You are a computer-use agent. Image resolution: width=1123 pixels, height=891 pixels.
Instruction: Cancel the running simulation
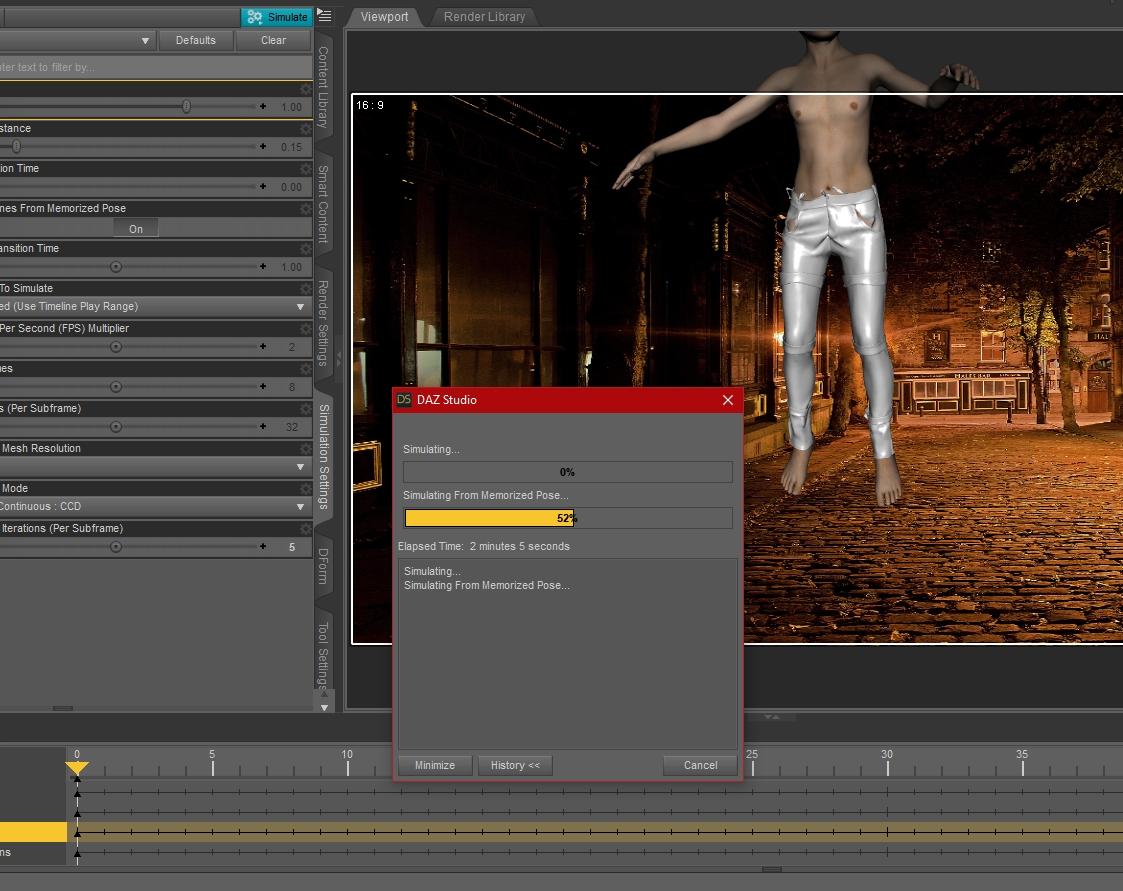tap(700, 765)
